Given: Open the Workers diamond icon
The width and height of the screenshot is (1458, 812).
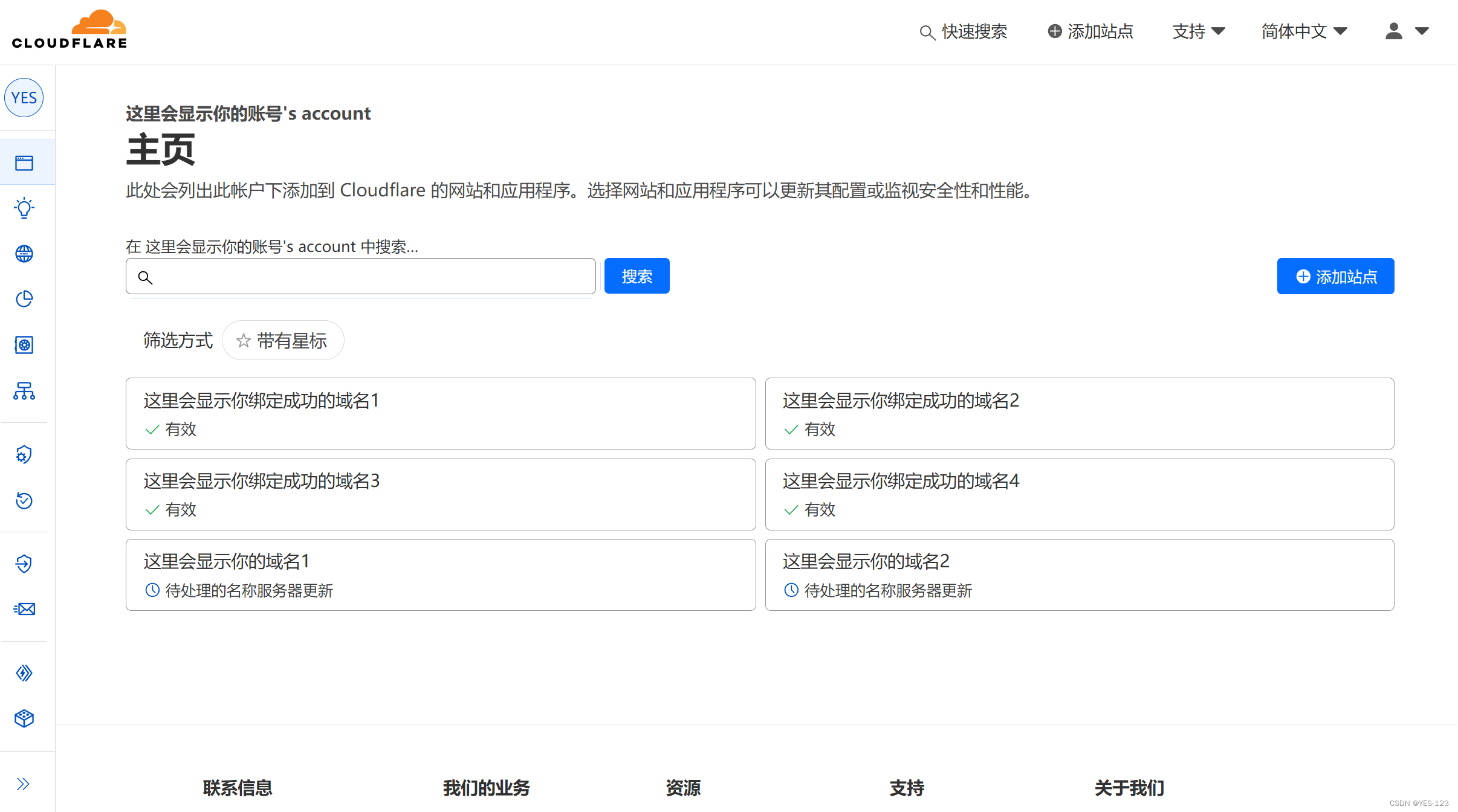Looking at the screenshot, I should 24,673.
